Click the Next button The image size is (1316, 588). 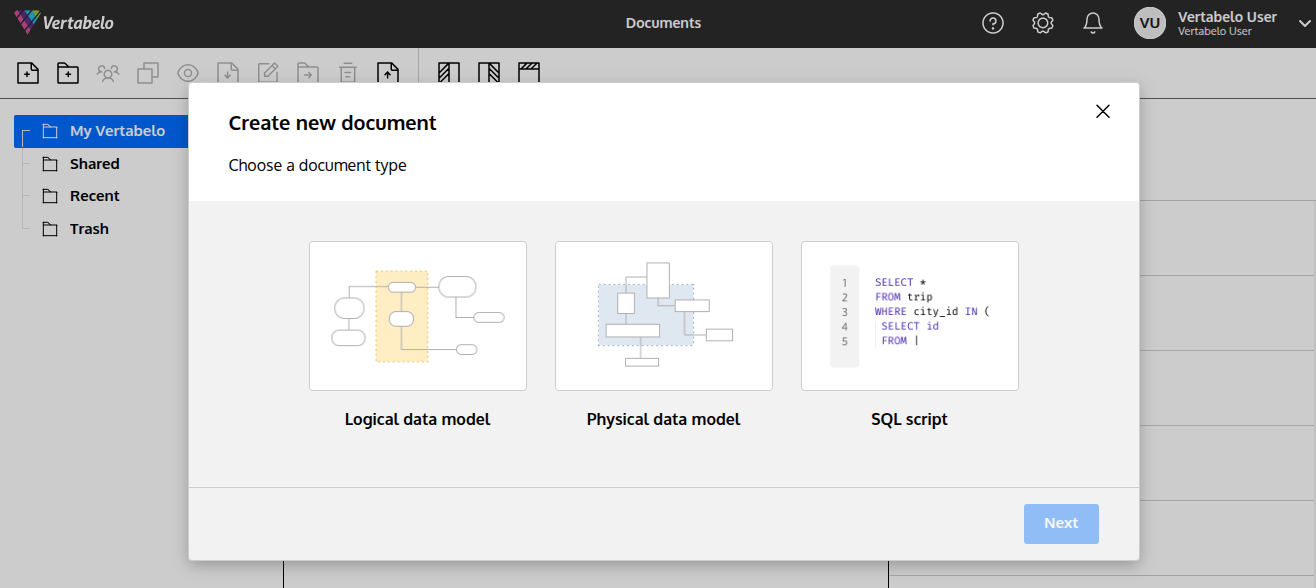coord(1061,523)
